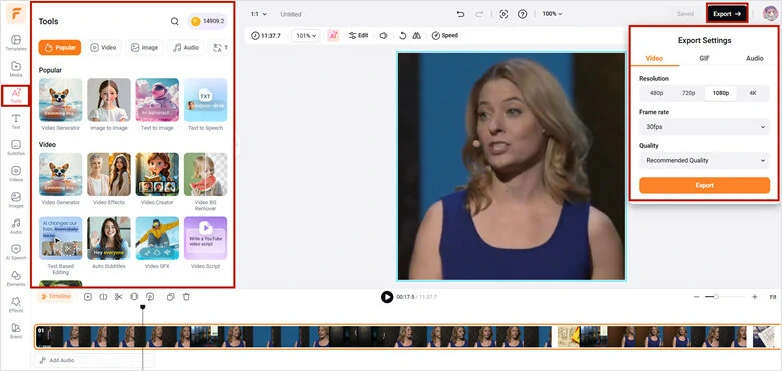Click the trash delete icon in timeline toolbar
The width and height of the screenshot is (782, 371).
click(186, 297)
